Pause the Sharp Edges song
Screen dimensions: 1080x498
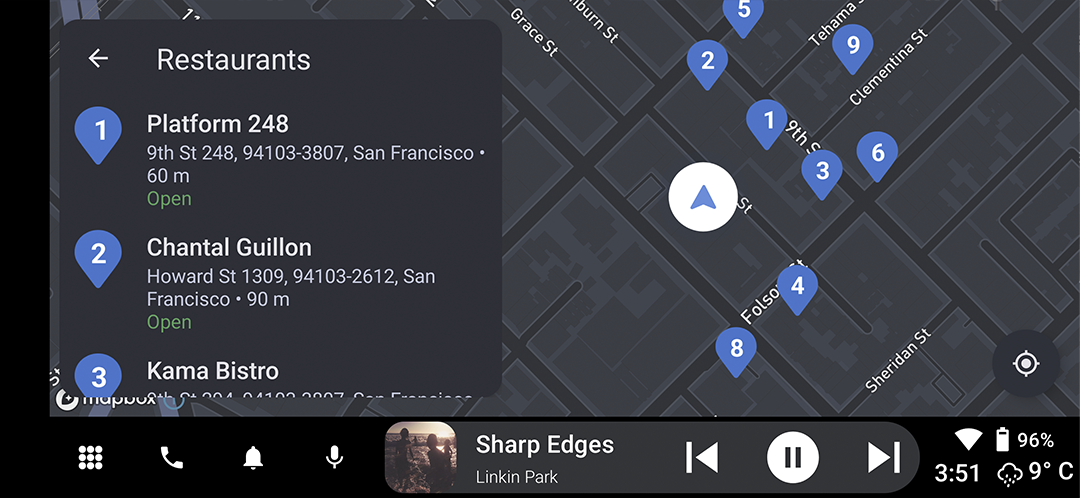pyautogui.click(x=793, y=457)
